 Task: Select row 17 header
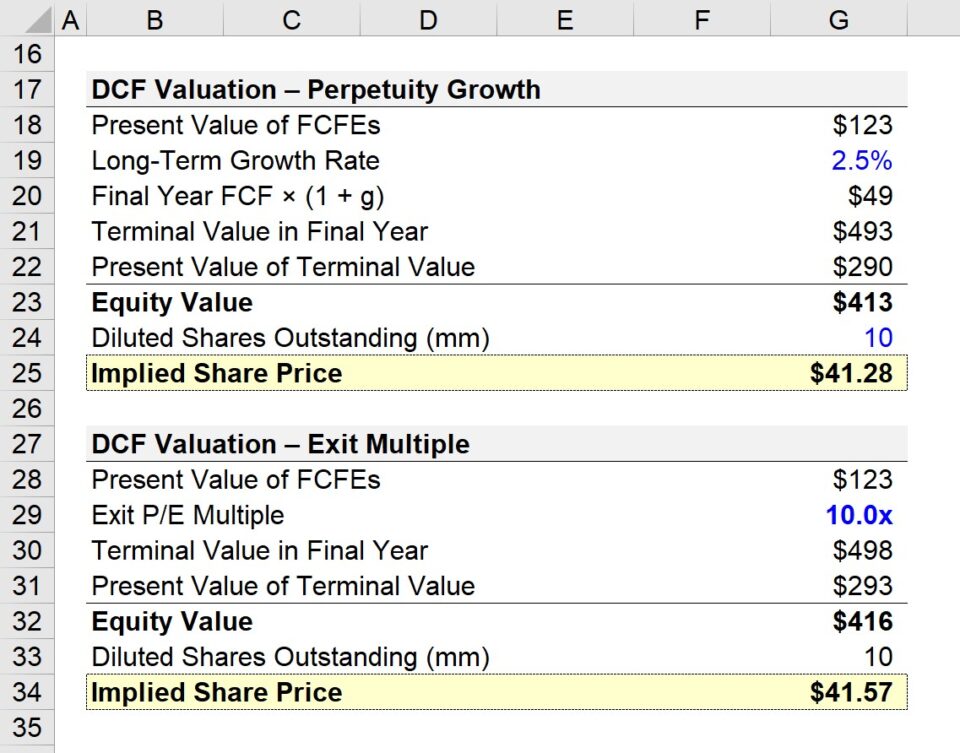27,90
